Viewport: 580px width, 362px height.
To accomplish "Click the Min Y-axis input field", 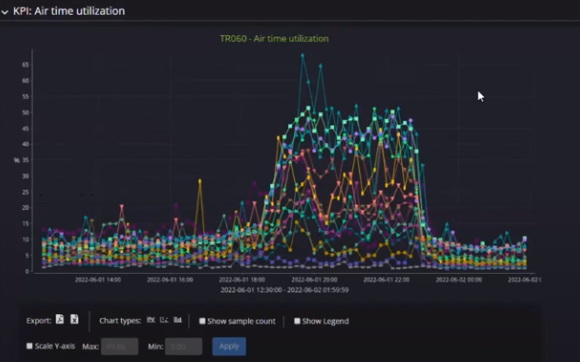I will pos(183,346).
